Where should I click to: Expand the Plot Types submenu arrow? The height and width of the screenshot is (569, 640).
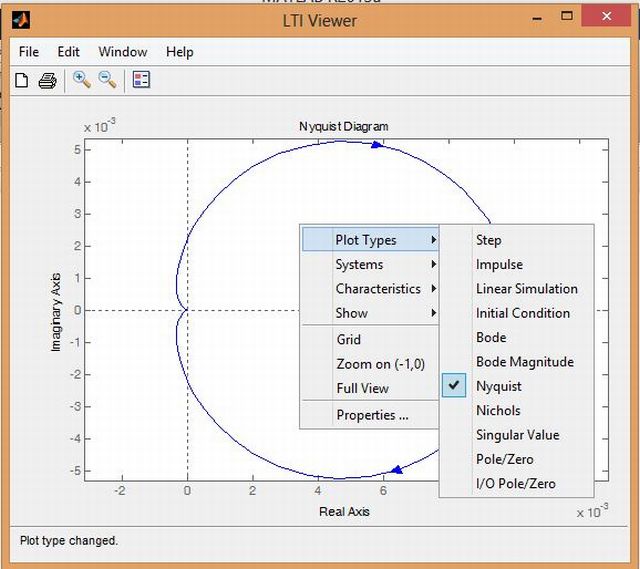tap(434, 240)
